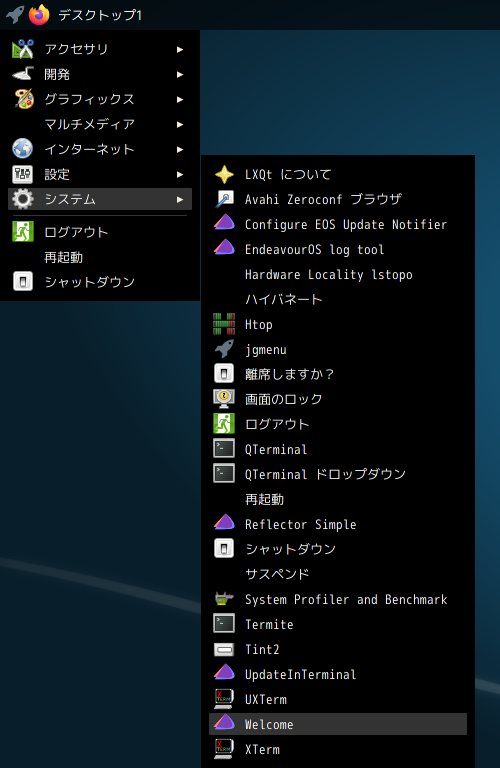Click the System Profiler and Benchmark icon
The width and height of the screenshot is (500, 768).
coord(224,599)
